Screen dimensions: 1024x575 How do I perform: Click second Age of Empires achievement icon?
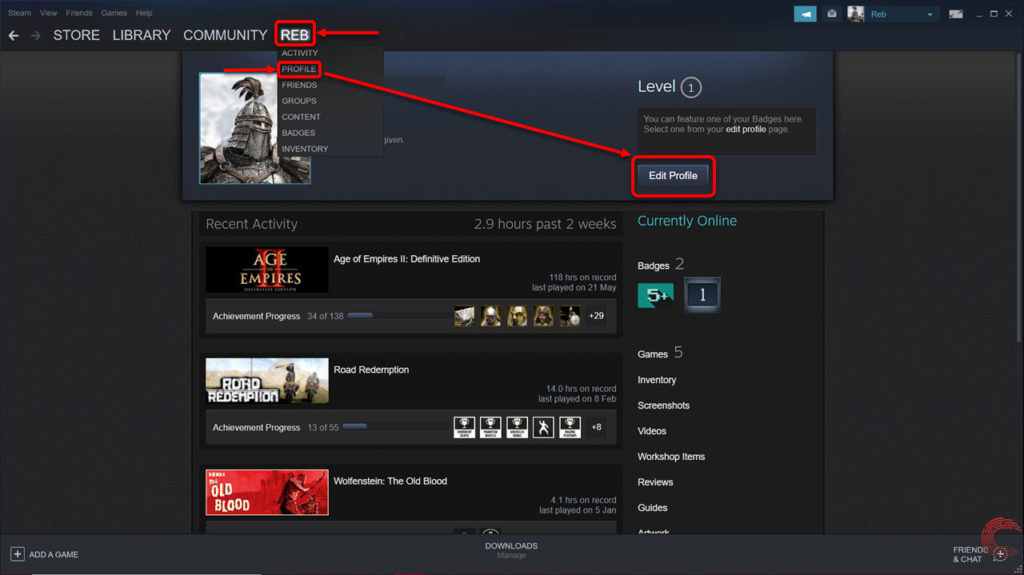pos(490,316)
